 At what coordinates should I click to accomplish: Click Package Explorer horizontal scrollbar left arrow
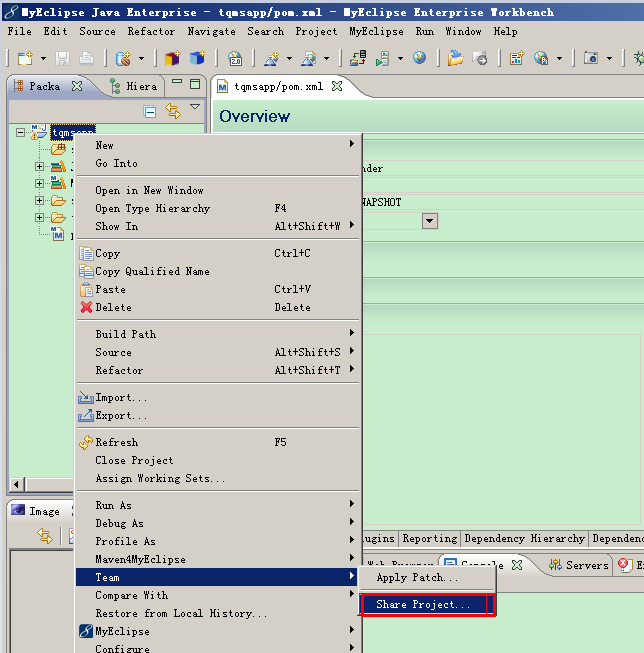(x=17, y=484)
